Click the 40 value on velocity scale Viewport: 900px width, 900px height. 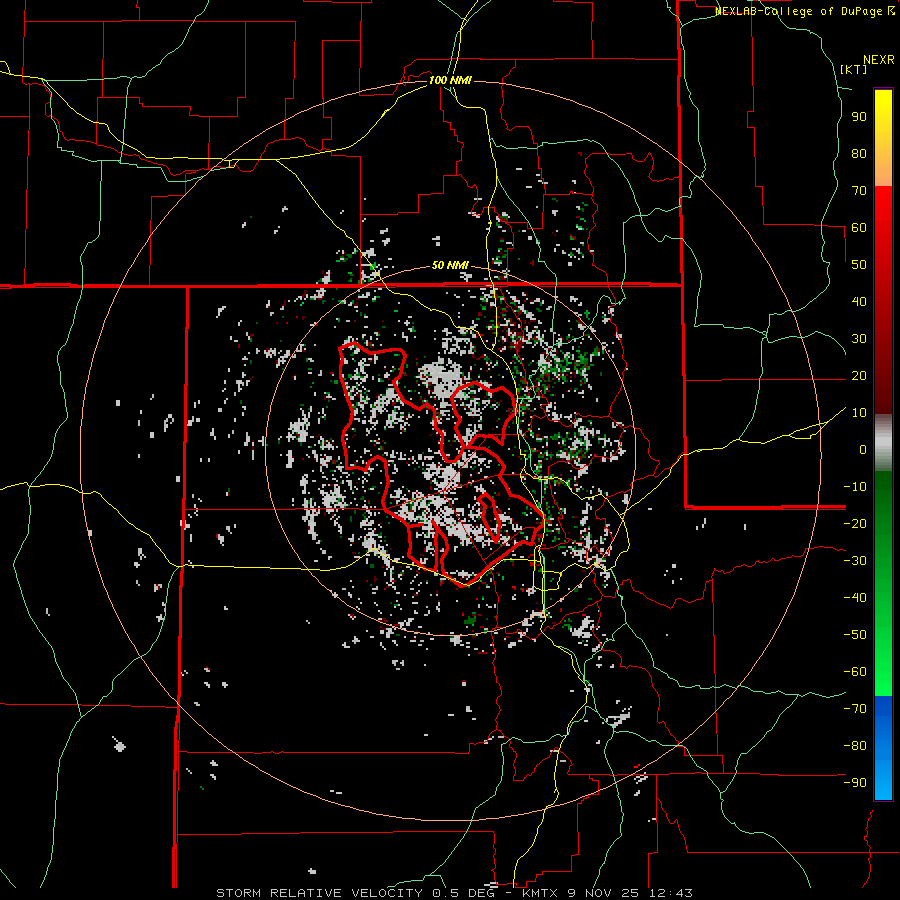click(x=859, y=301)
